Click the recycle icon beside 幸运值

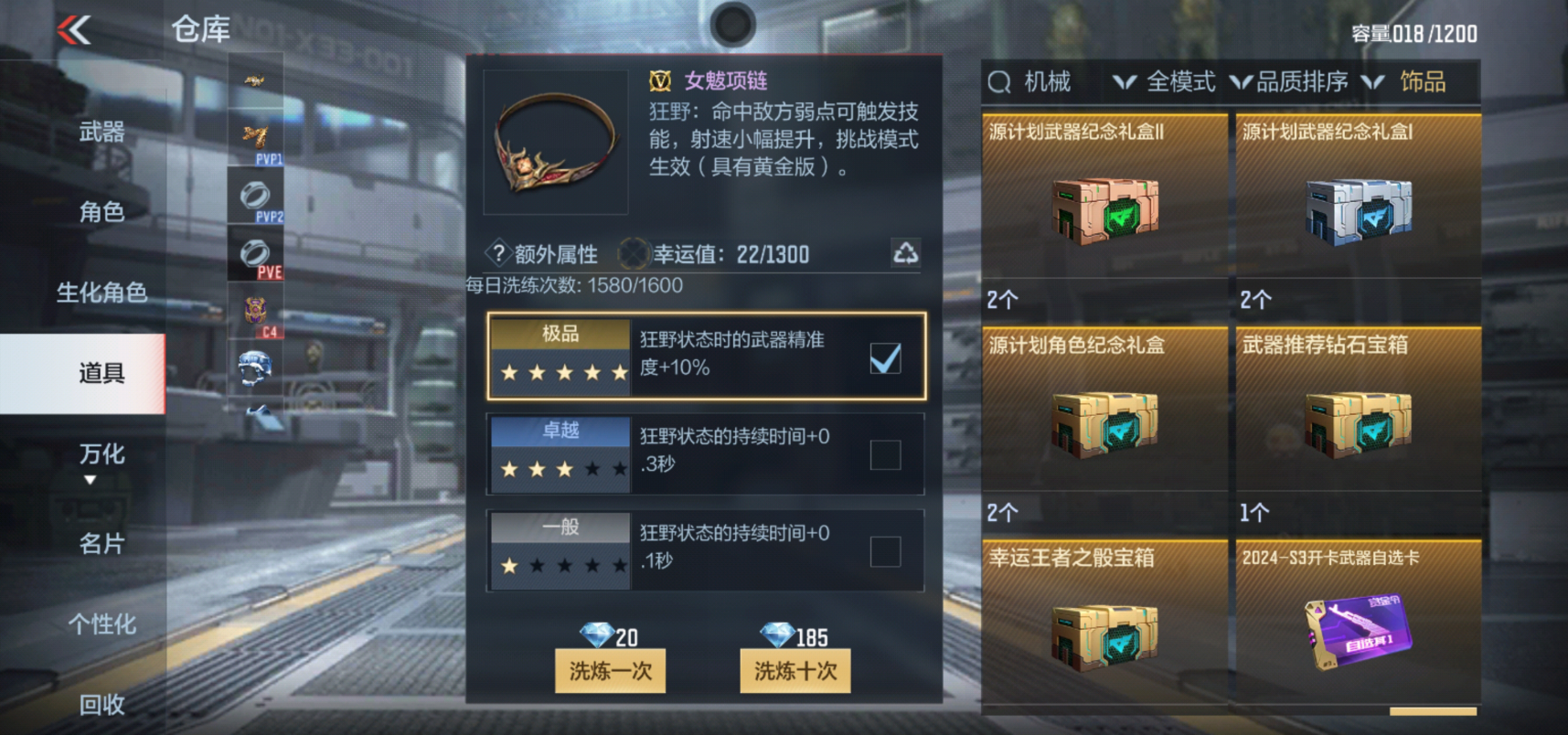tap(905, 253)
